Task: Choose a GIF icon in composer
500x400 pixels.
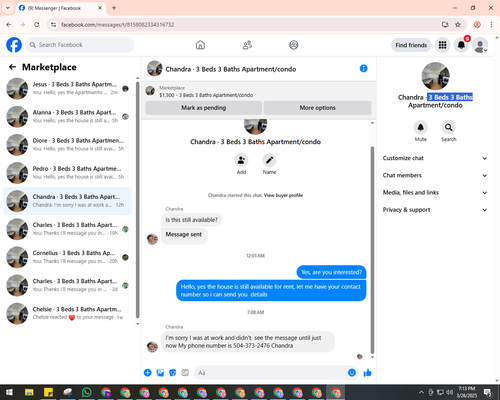Action: pos(185,373)
